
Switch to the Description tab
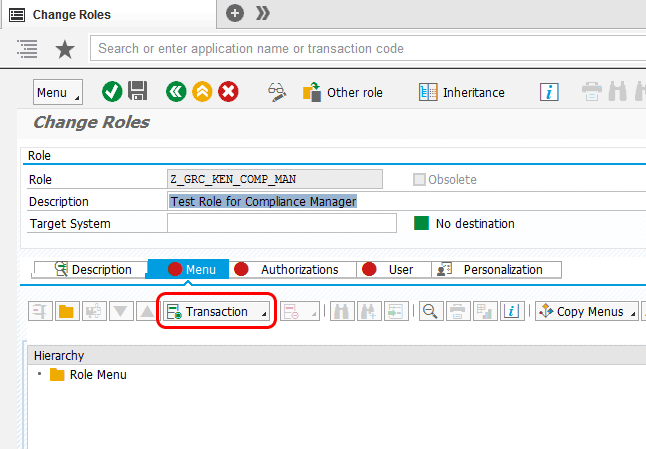coord(90,269)
